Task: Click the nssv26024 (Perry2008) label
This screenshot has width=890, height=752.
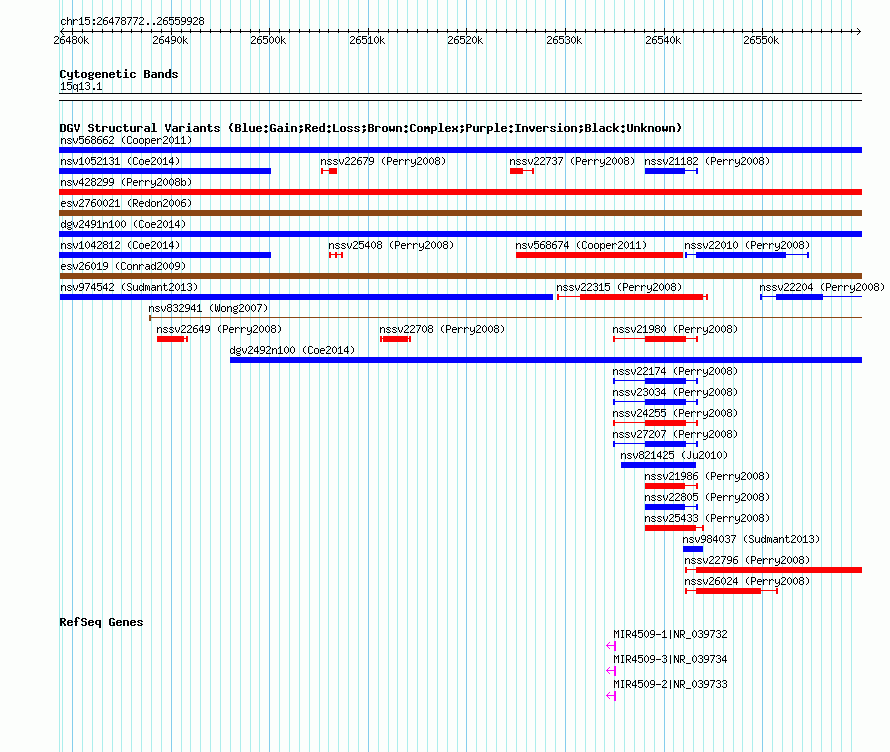Action: (x=747, y=581)
